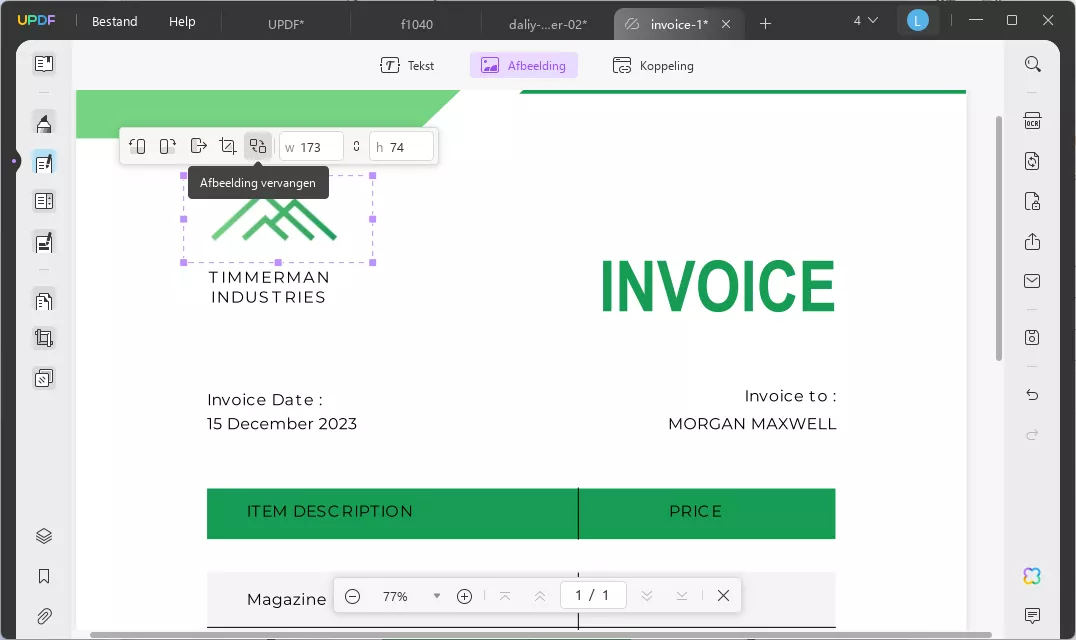Click the image width field

click(311, 147)
